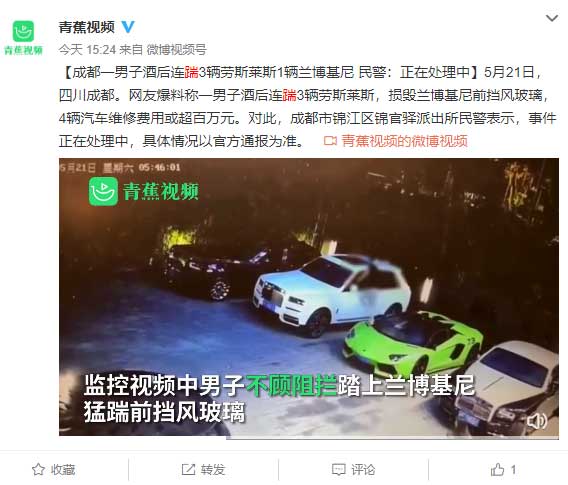Select the 收藏 tab label
The width and height of the screenshot is (568, 485).
[x=63, y=469]
